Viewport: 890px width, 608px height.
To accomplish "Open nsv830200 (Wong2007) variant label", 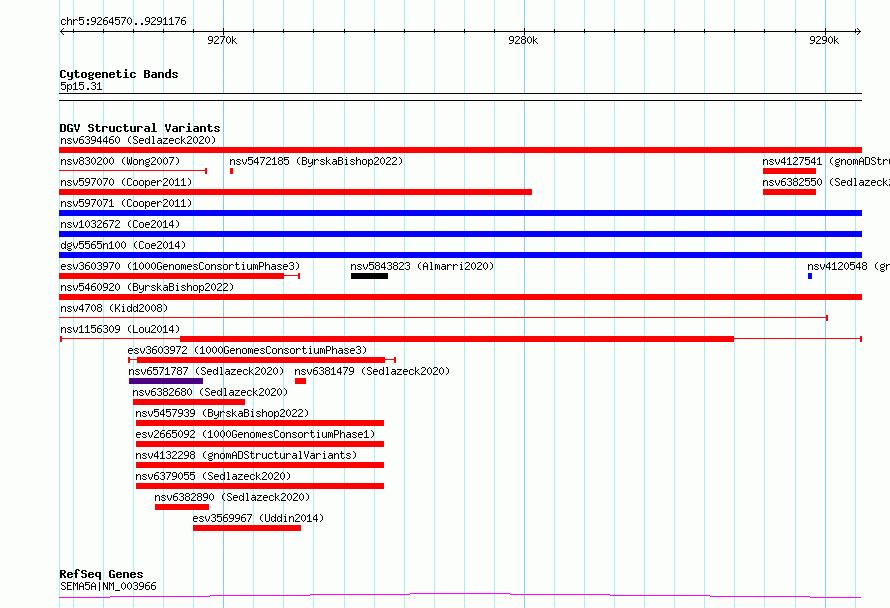I will 120,161.
